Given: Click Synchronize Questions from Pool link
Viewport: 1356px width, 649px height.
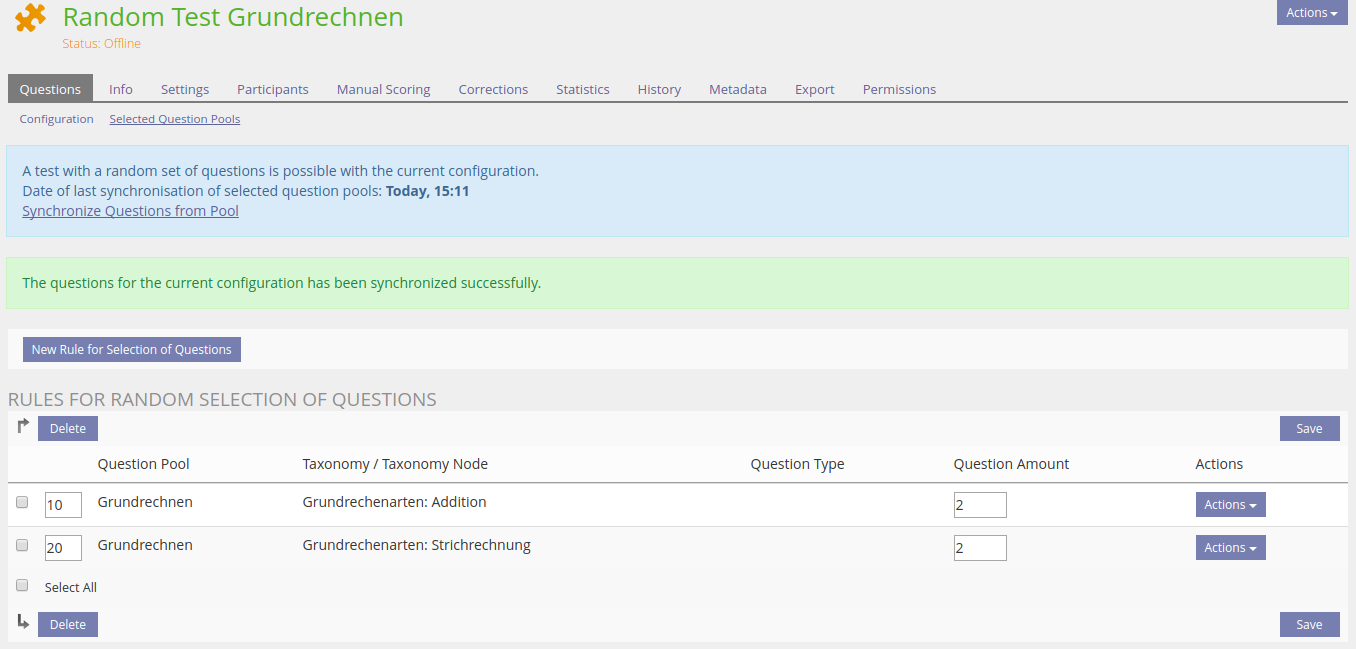Looking at the screenshot, I should [x=130, y=211].
